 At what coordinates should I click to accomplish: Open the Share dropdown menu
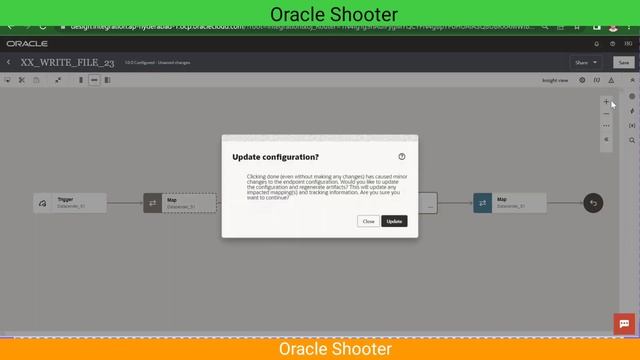pyautogui.click(x=586, y=62)
